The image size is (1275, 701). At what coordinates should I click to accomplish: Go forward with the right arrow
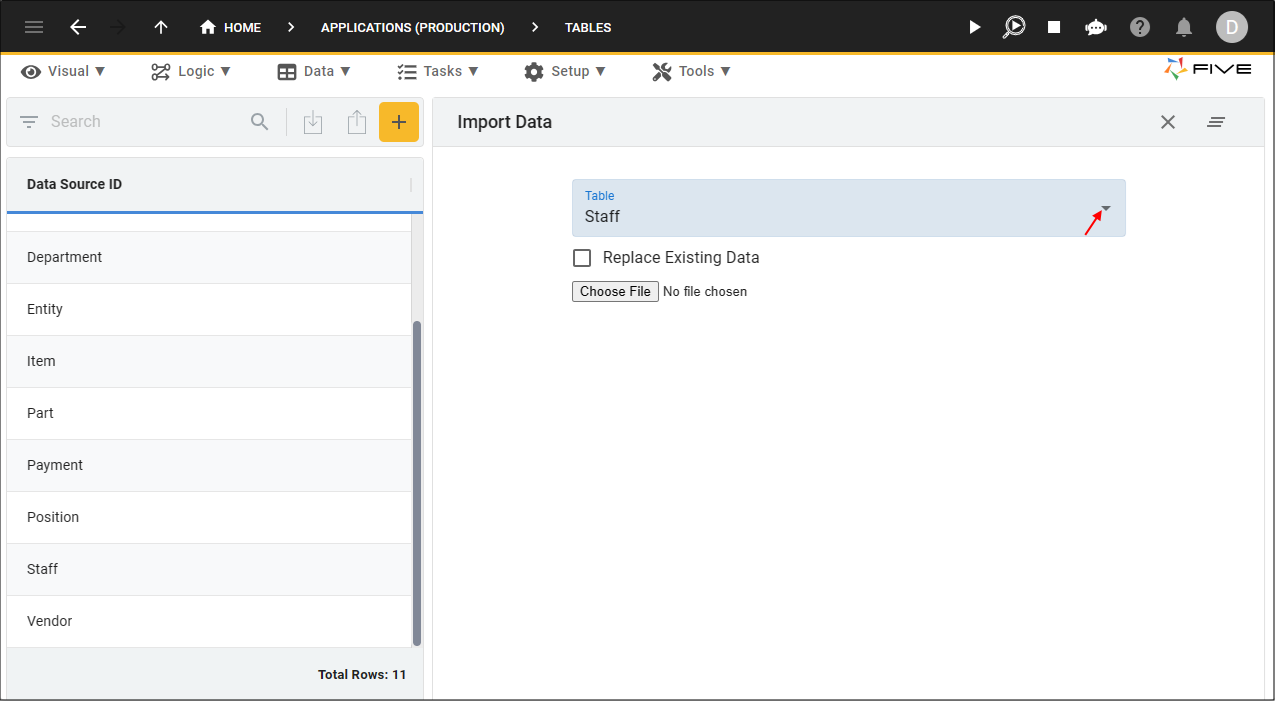click(118, 27)
